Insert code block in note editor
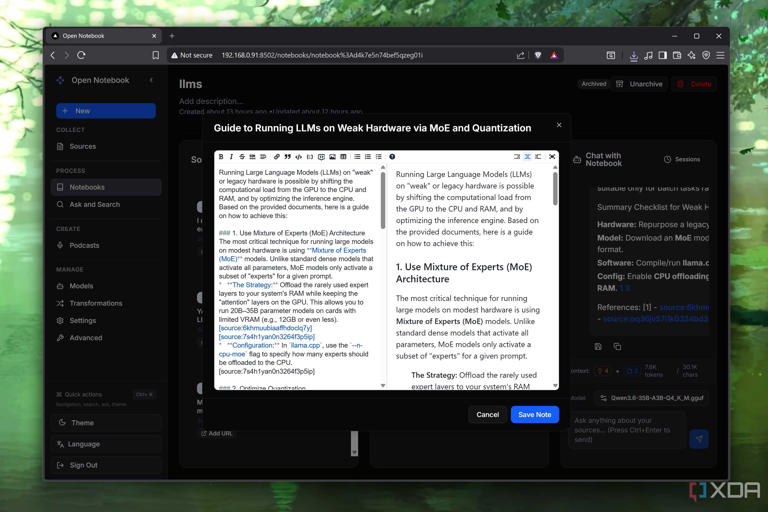The image size is (768, 512). point(310,157)
